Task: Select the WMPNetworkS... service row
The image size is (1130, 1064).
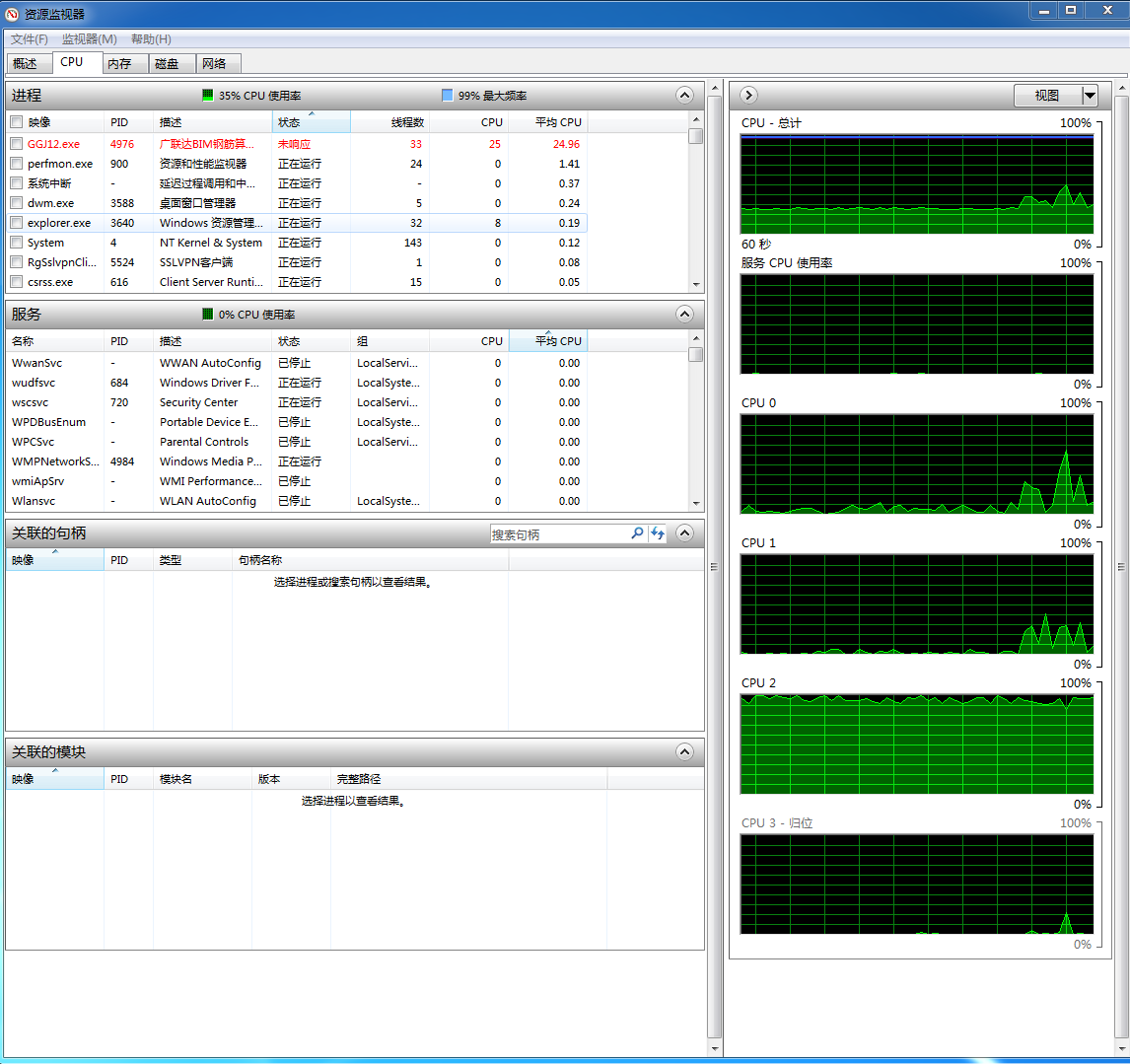Action: 297,461
